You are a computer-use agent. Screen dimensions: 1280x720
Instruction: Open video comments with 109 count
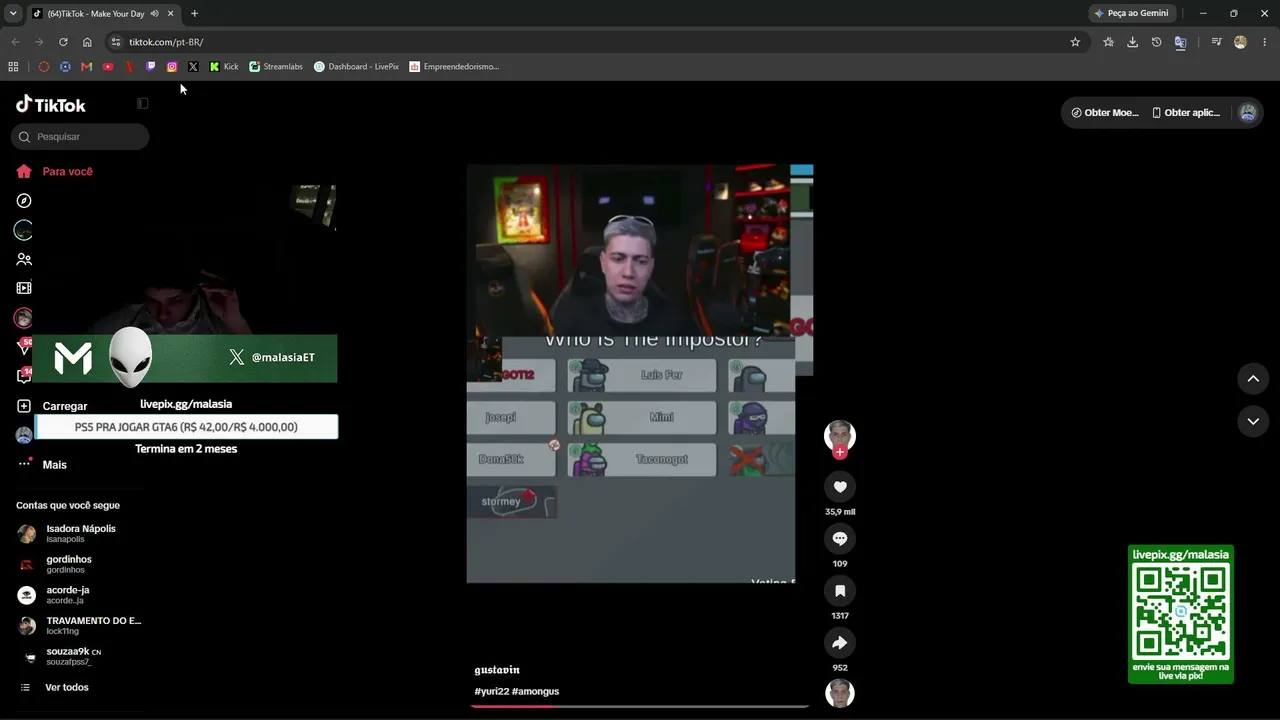840,539
